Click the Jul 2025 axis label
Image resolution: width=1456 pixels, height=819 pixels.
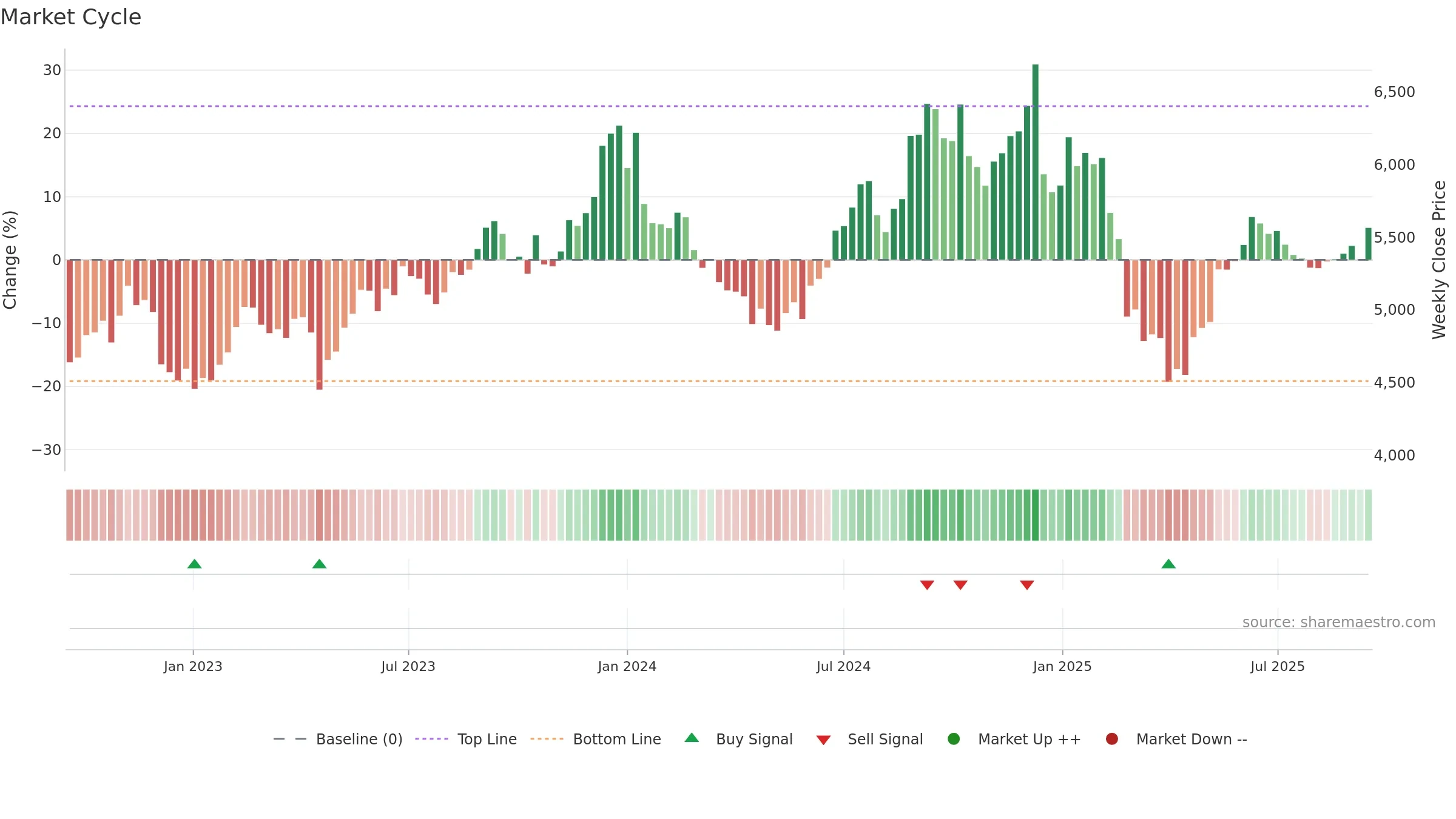coord(1278,666)
